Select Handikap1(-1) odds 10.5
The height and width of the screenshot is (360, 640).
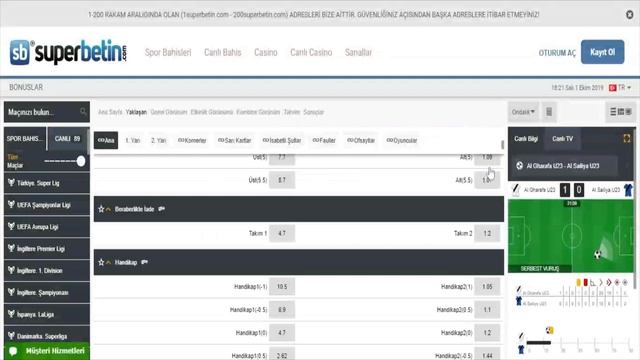click(x=282, y=287)
